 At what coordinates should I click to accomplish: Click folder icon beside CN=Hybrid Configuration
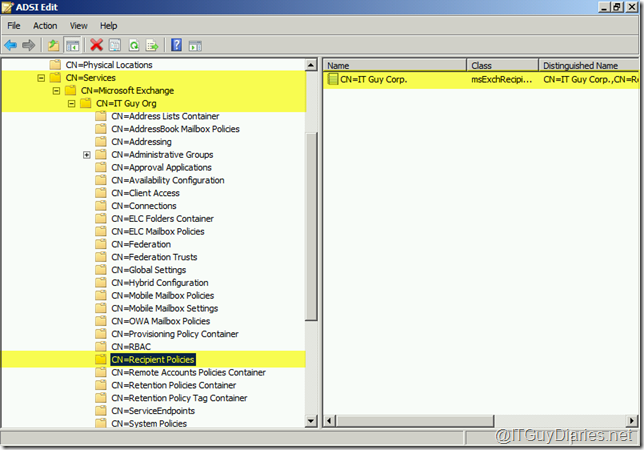tap(101, 282)
